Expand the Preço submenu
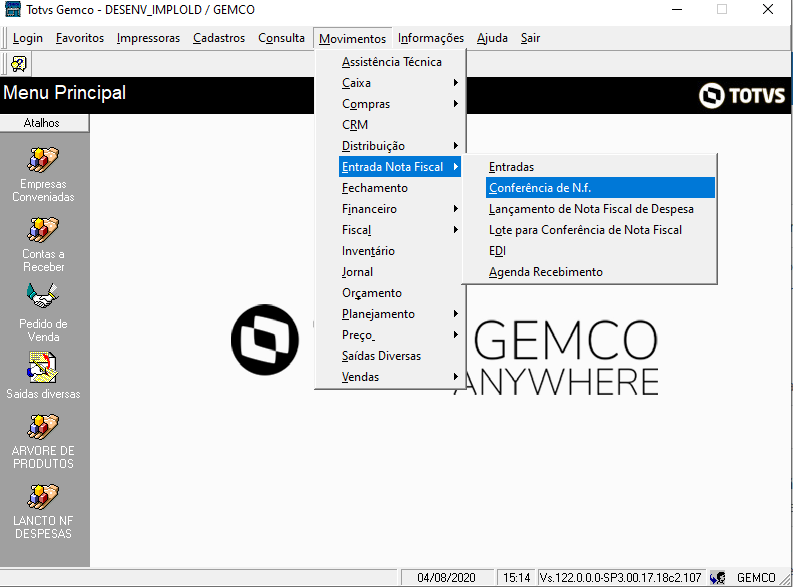This screenshot has height=587, width=793. pos(400,335)
